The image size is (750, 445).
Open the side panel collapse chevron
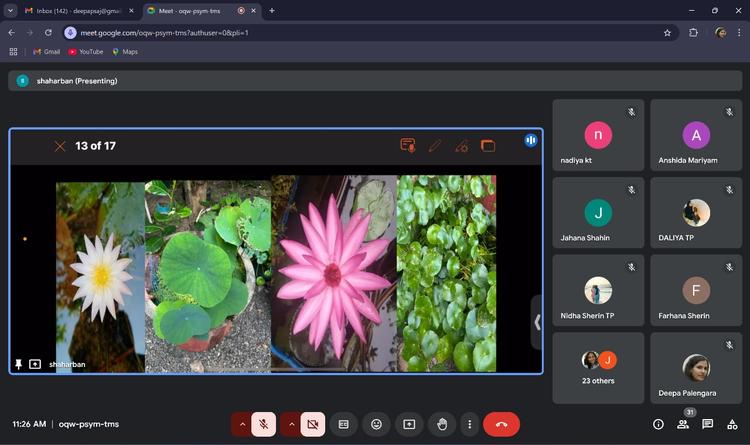[537, 322]
